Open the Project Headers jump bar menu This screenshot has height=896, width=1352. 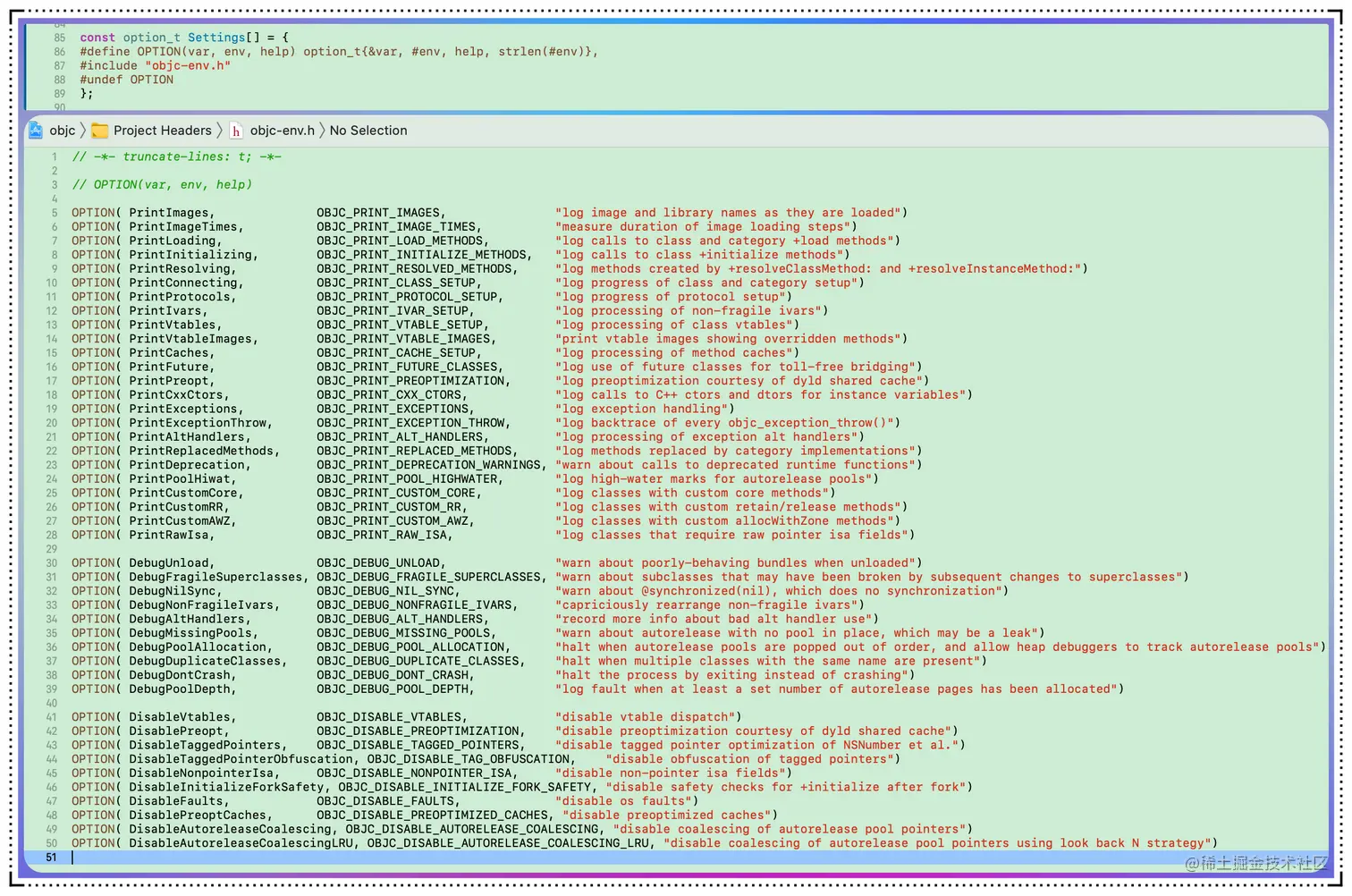click(x=163, y=131)
